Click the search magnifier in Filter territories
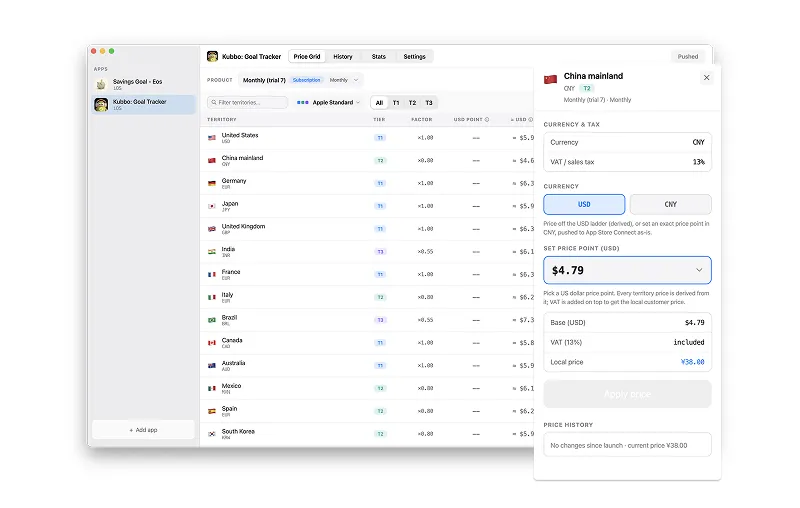This screenshot has width=800, height=508. click(x=214, y=103)
